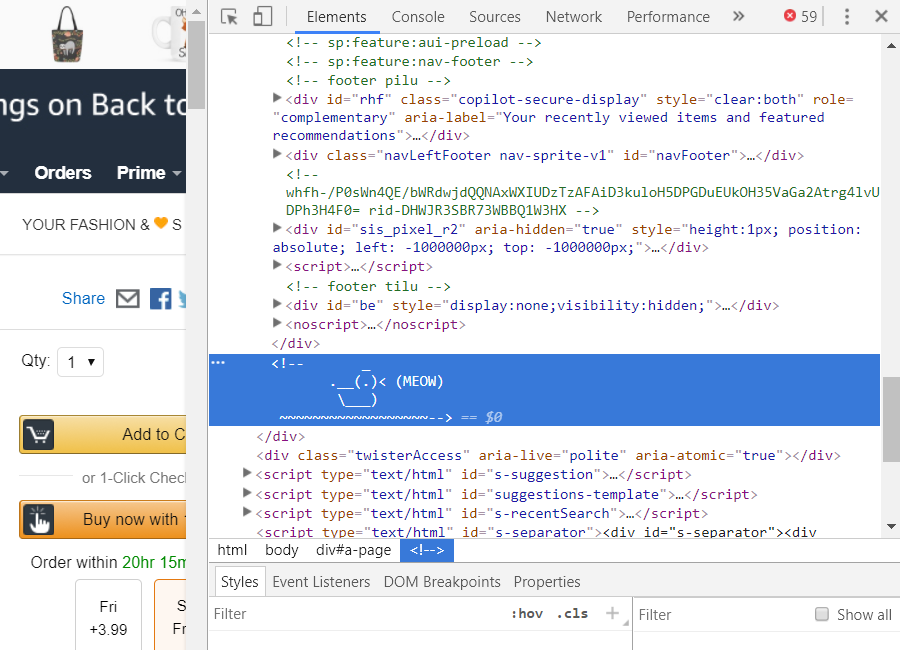Toggle the device toolbar icon
Image resolution: width=900 pixels, height=650 pixels.
tap(262, 16)
